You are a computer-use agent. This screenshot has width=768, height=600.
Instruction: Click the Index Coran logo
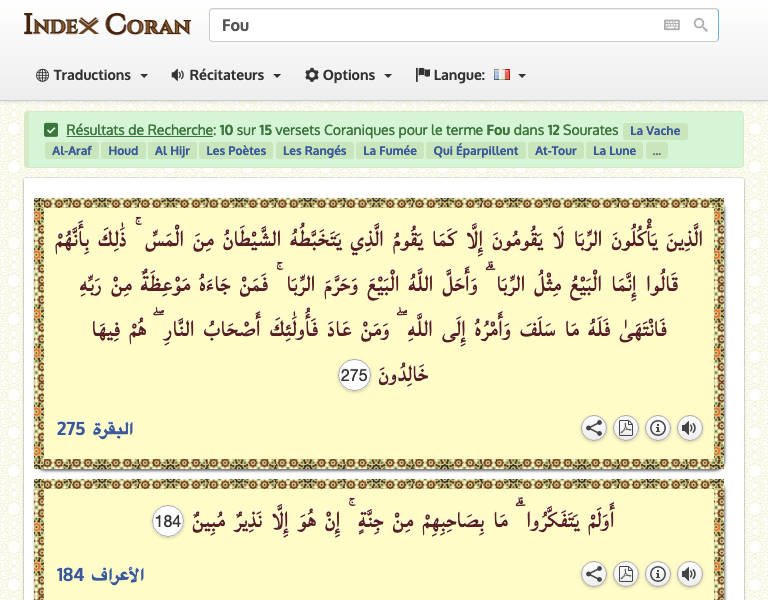107,24
